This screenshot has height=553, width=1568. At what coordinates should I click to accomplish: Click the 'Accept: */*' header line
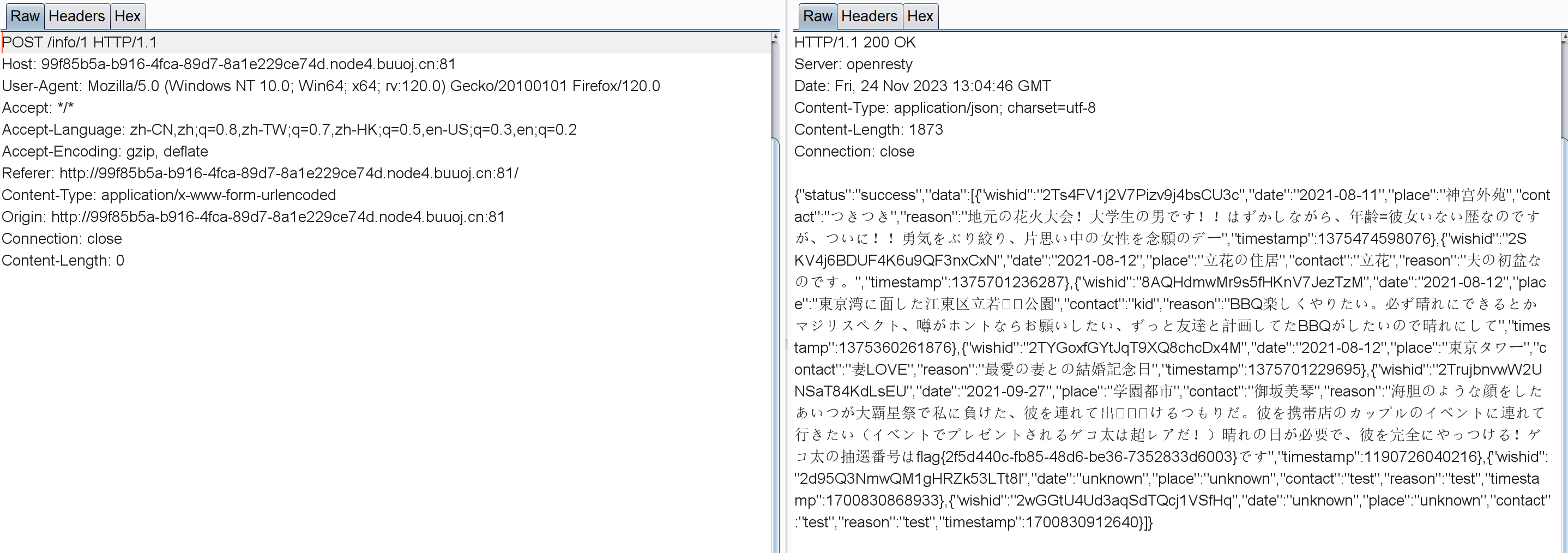point(38,108)
